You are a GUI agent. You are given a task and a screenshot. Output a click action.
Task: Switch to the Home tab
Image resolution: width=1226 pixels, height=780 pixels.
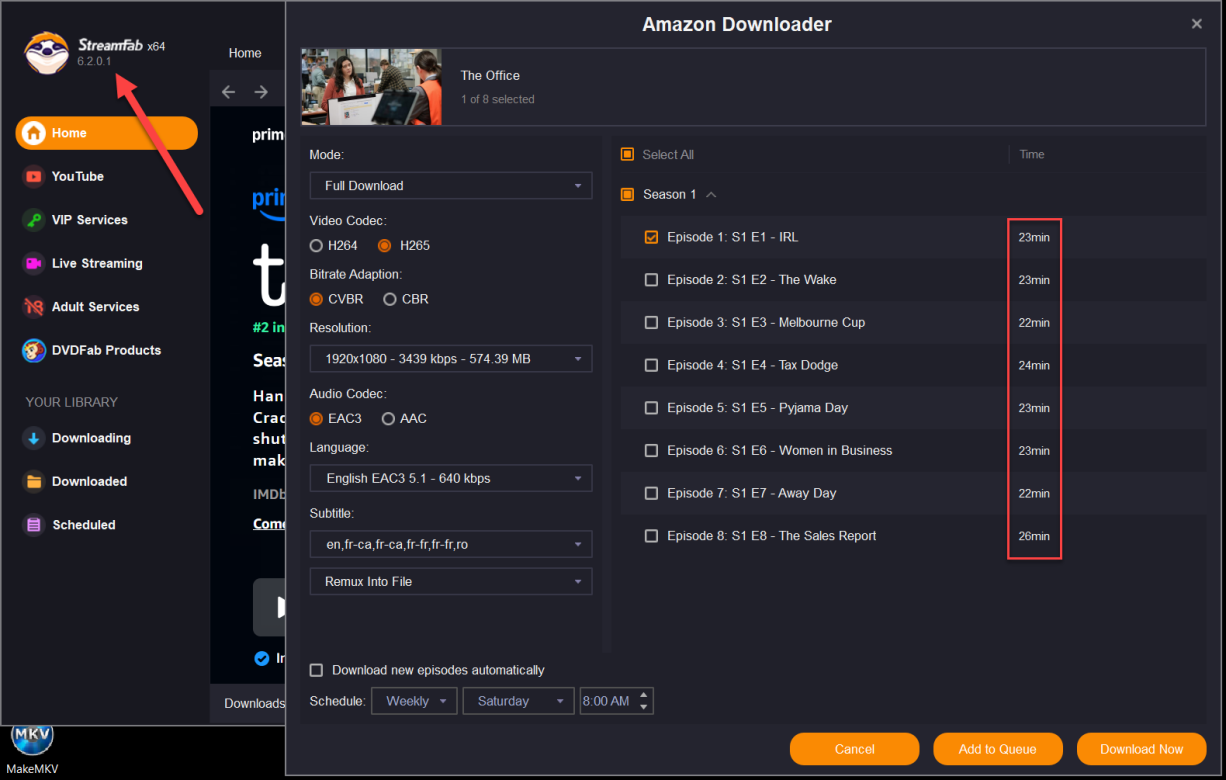pyautogui.click(x=245, y=53)
